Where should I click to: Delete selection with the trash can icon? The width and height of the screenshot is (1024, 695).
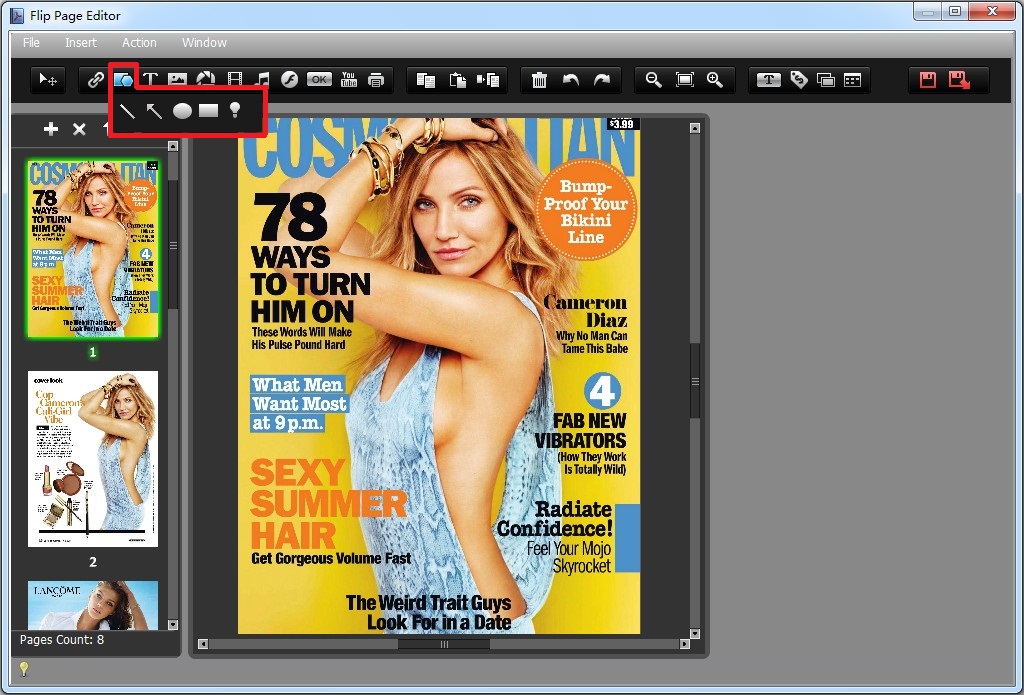(539, 80)
